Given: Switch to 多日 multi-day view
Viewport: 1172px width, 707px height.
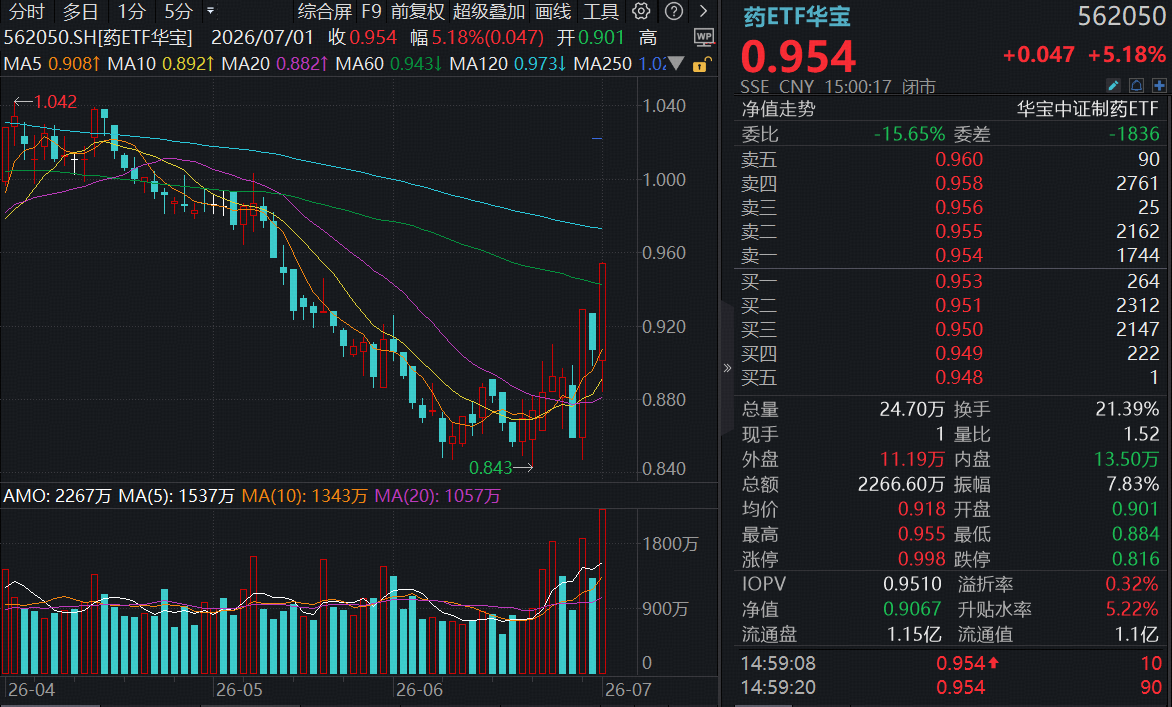Looking at the screenshot, I should tap(80, 11).
